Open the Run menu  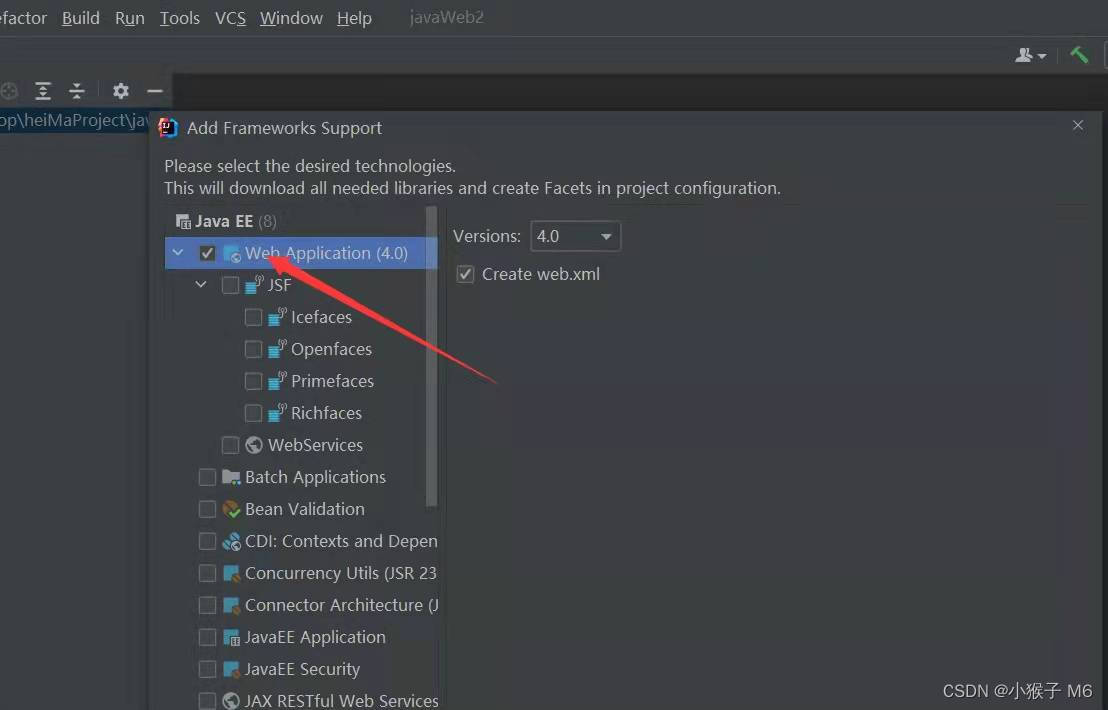130,18
